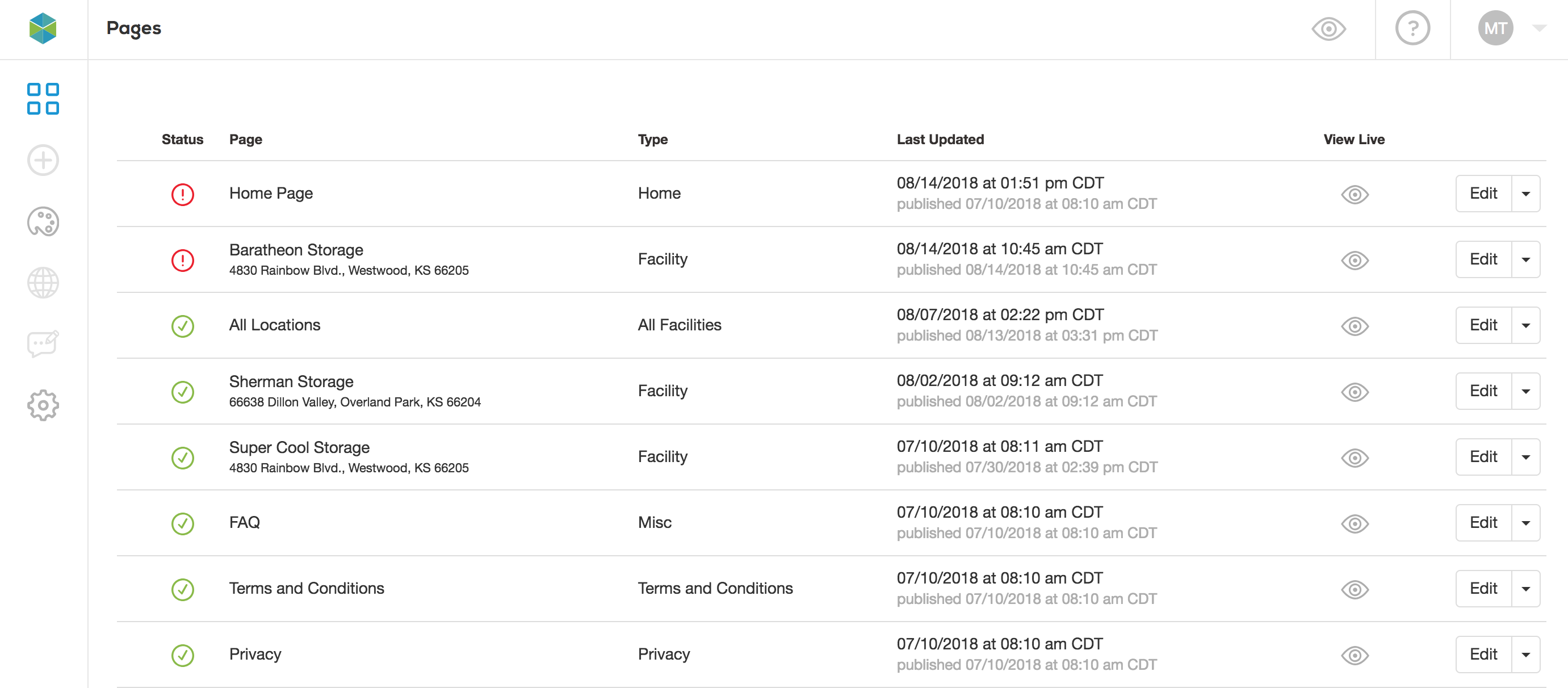The height and width of the screenshot is (688, 1568).
Task: Click the add new page plus icon
Action: (43, 160)
